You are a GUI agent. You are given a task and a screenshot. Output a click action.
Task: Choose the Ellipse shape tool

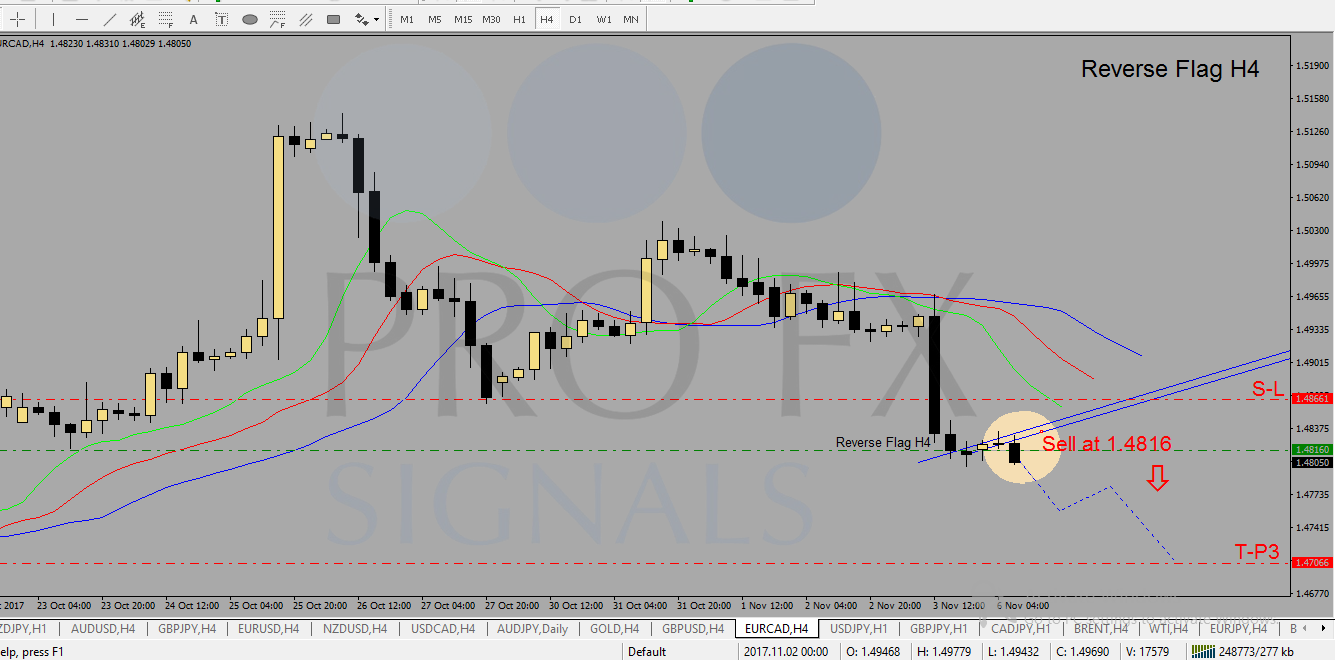[250, 19]
